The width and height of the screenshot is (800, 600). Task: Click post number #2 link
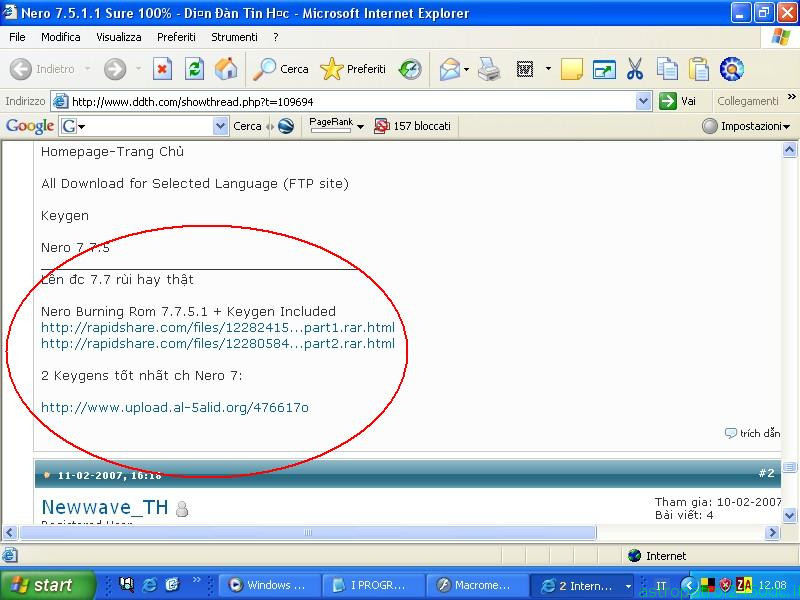coord(766,473)
